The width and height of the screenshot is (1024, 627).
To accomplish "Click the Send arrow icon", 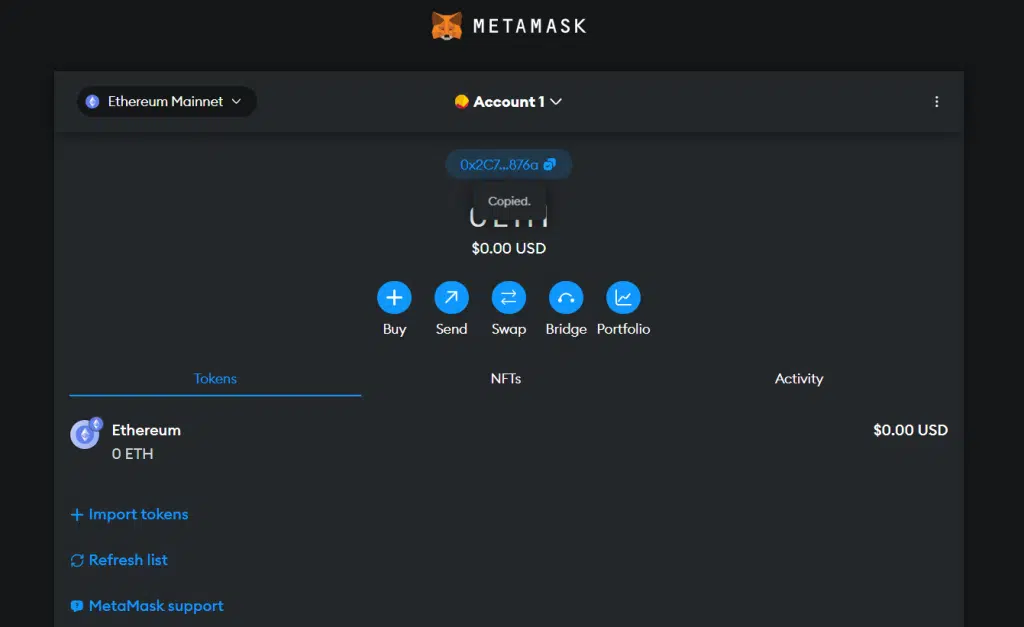I will [x=451, y=297].
